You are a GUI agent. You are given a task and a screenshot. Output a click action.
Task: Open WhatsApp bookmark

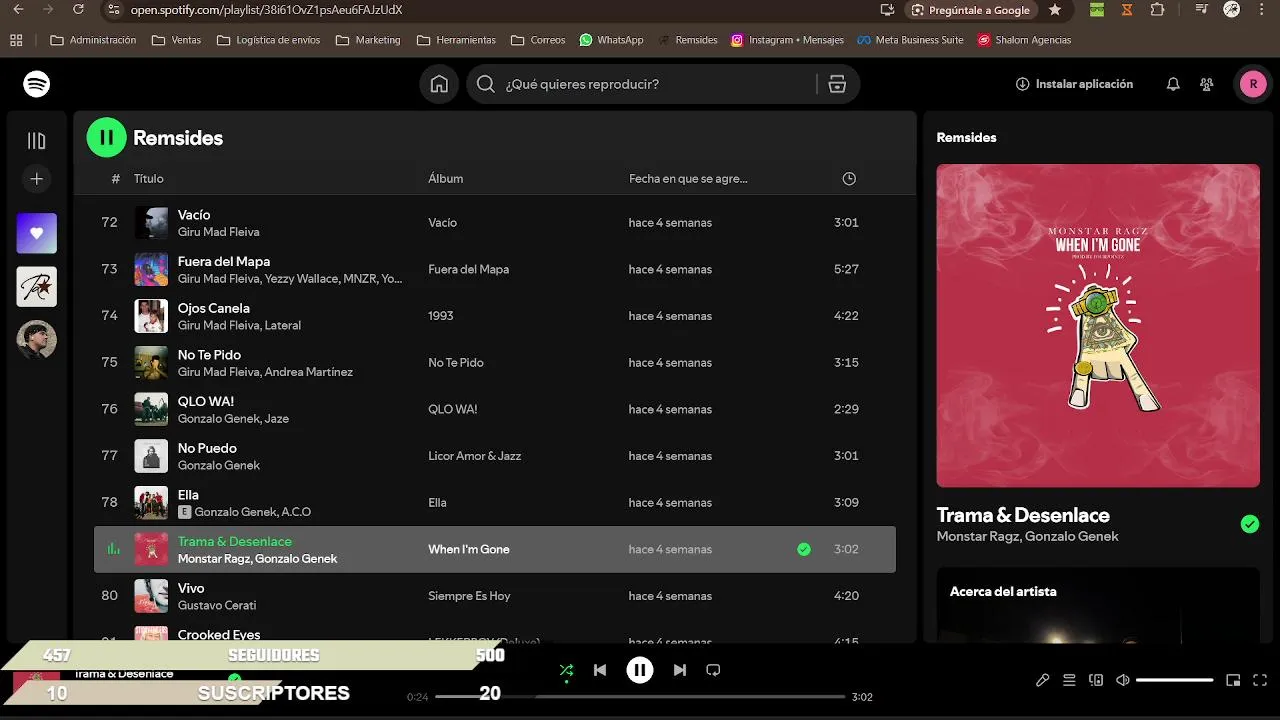click(612, 40)
